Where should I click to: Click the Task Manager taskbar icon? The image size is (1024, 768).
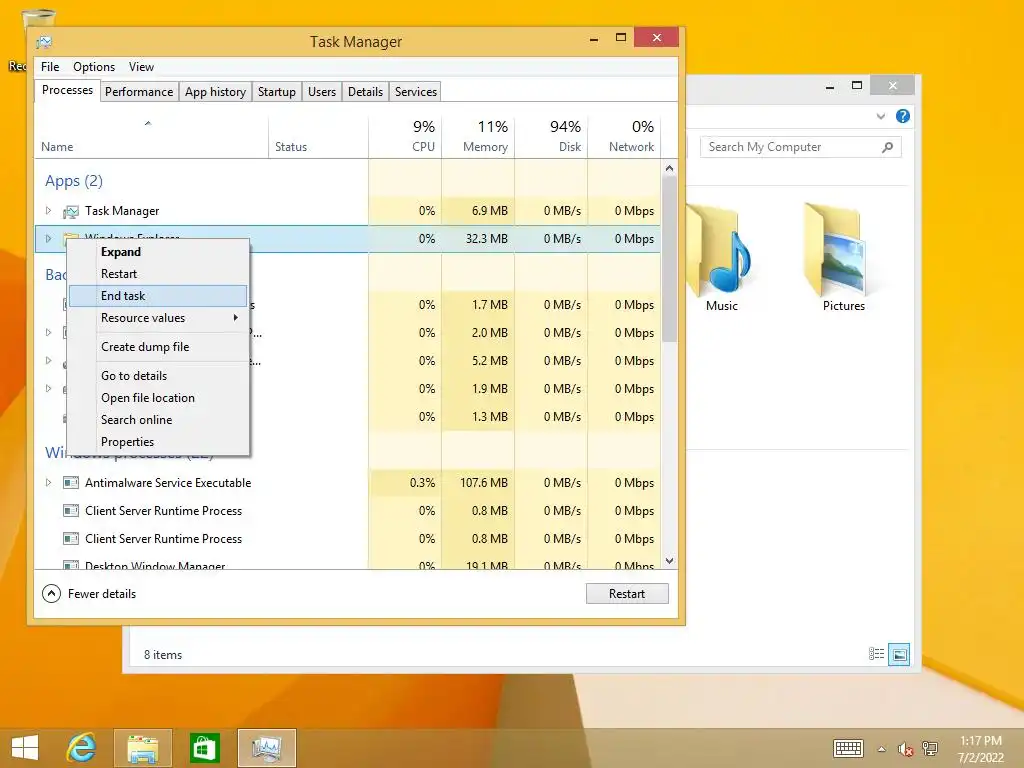[x=266, y=748]
